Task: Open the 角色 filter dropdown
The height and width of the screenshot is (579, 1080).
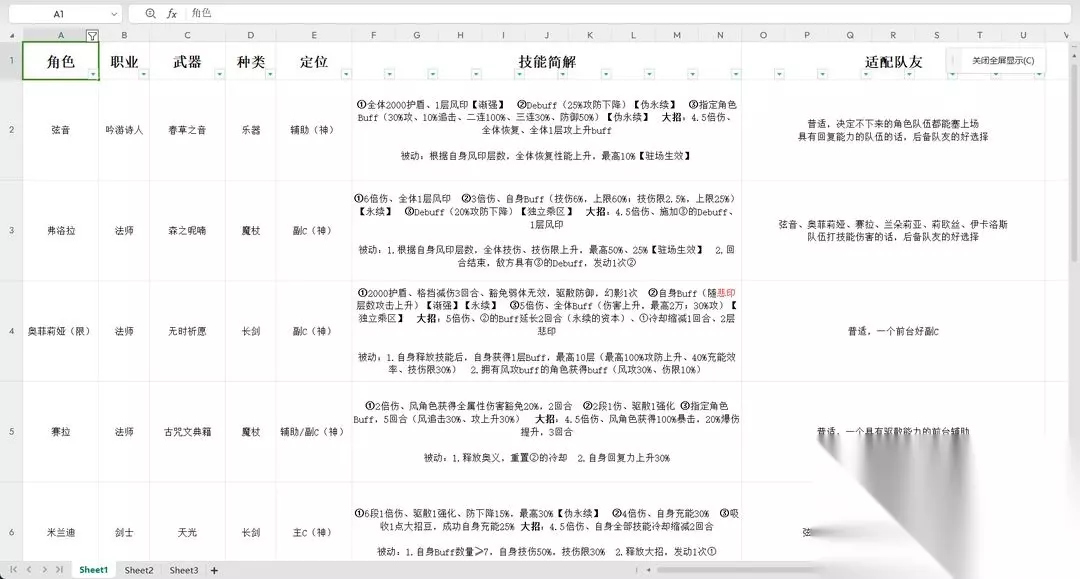Action: coord(92,74)
